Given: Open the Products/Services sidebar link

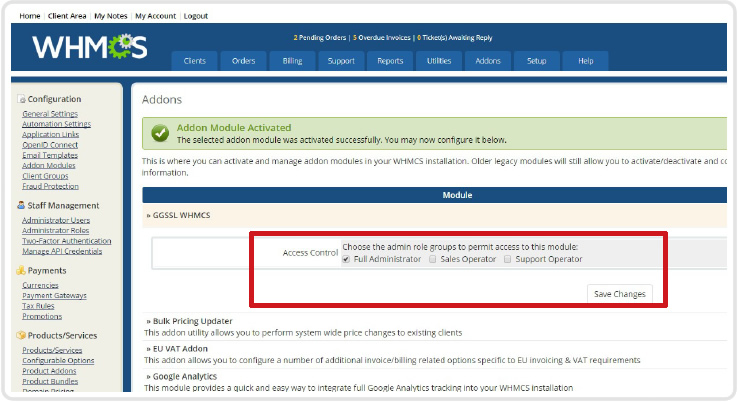Looking at the screenshot, I should [x=52, y=350].
